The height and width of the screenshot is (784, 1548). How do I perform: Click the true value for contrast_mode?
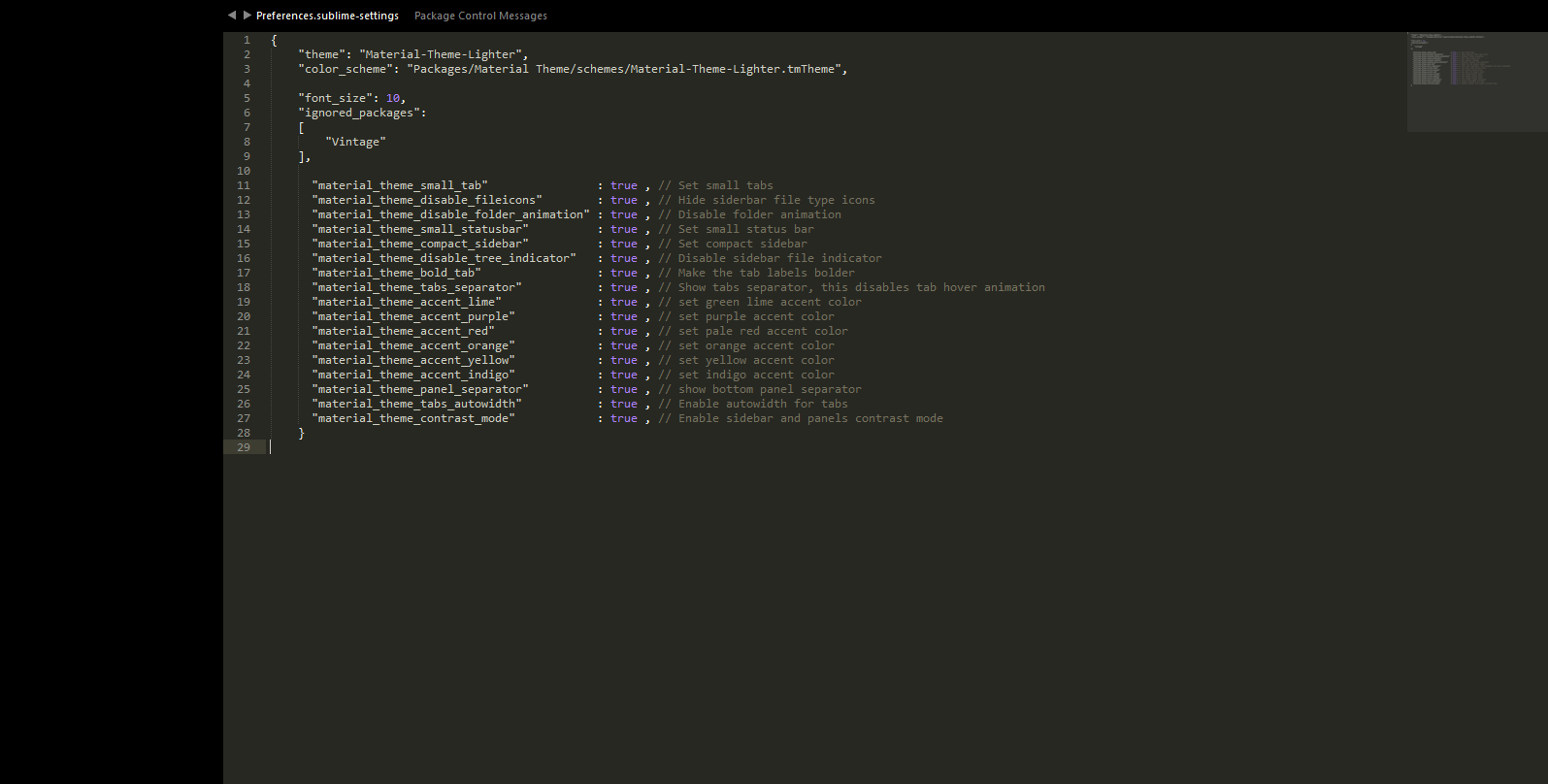624,418
